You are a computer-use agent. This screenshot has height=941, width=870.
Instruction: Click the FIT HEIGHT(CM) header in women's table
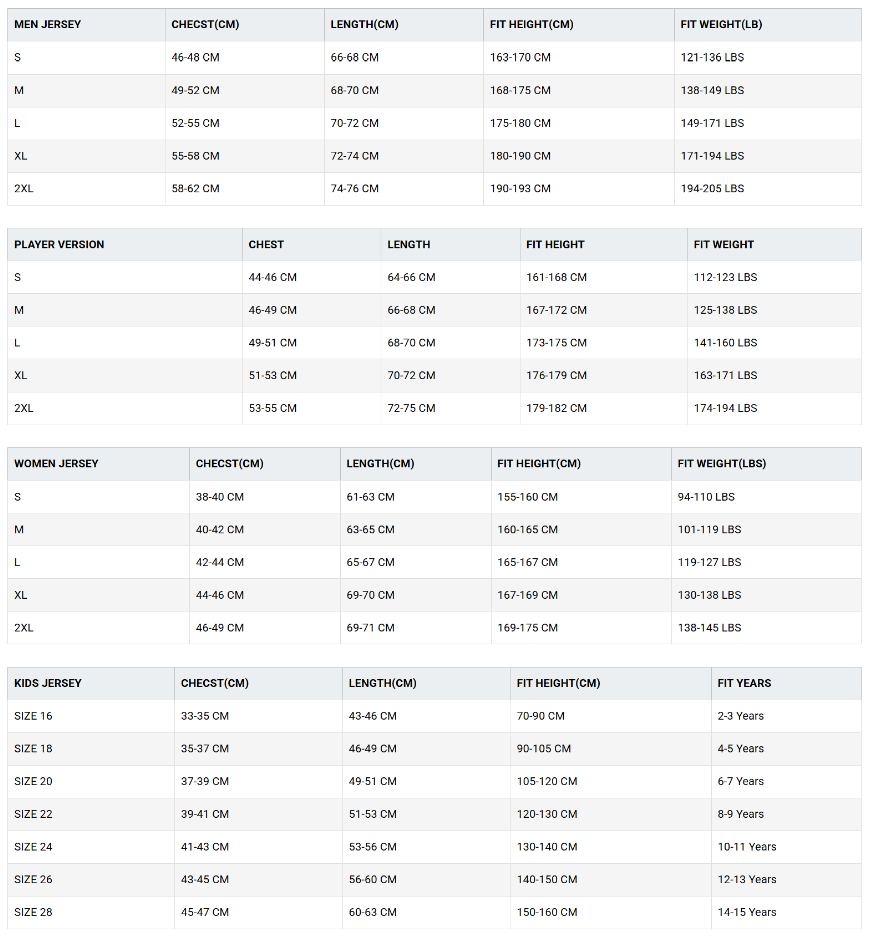tap(539, 464)
